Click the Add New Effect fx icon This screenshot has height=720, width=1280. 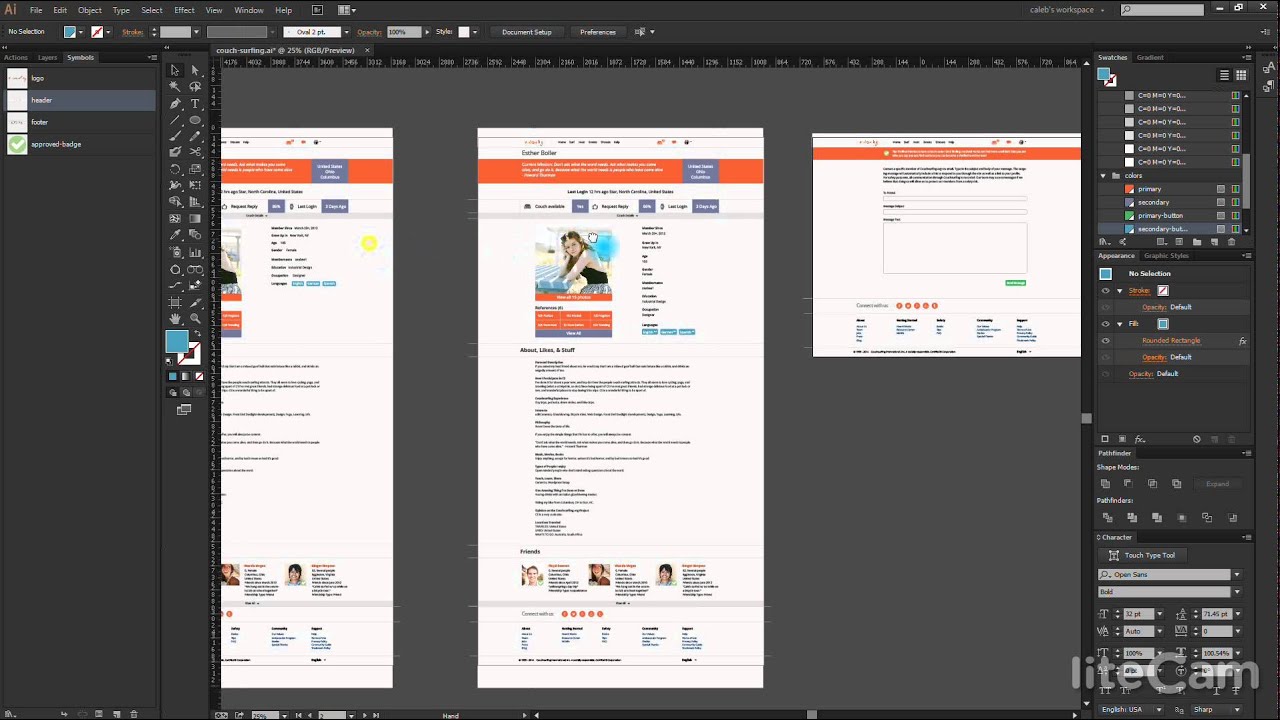point(1140,439)
